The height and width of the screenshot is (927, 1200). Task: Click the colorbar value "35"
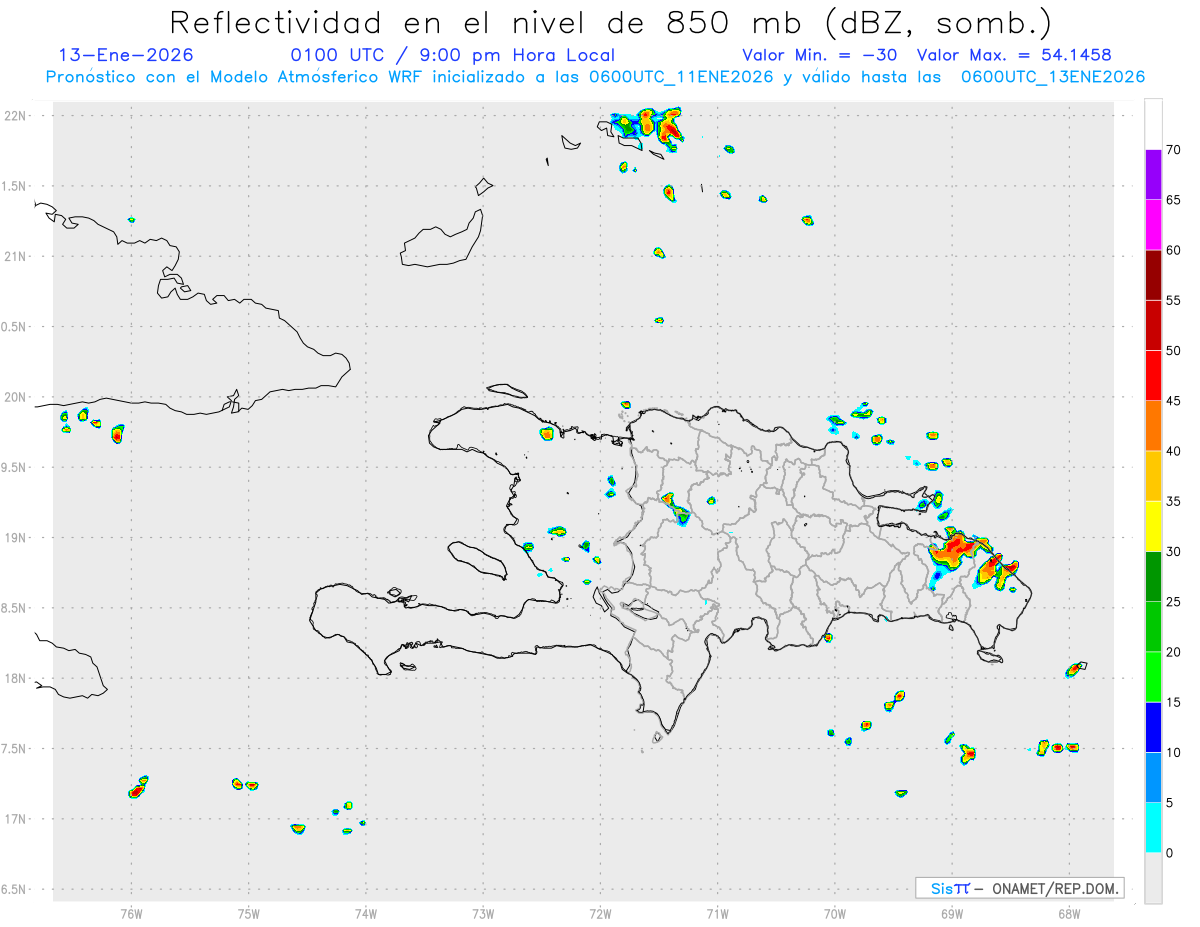[x=1174, y=501]
